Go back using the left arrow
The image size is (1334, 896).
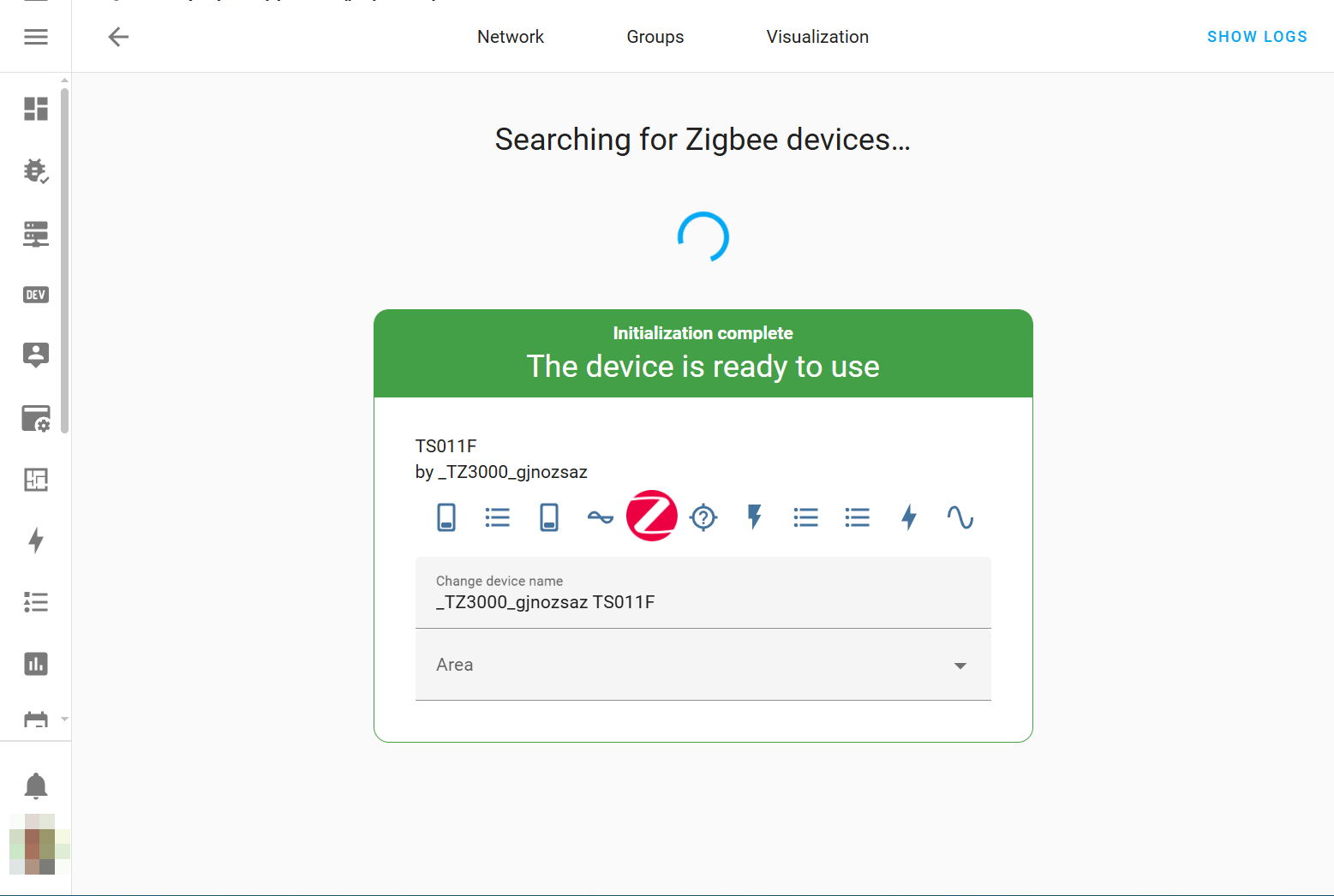(x=118, y=37)
